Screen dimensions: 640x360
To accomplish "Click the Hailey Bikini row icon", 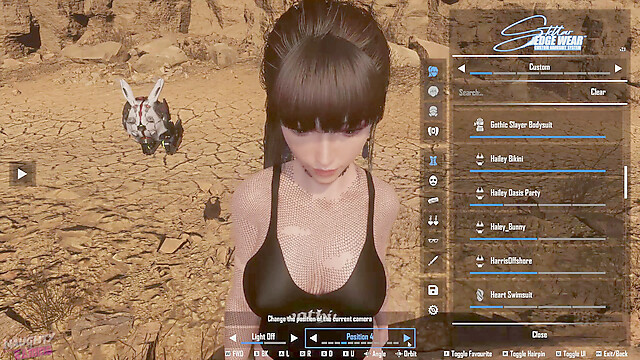I will point(480,159).
